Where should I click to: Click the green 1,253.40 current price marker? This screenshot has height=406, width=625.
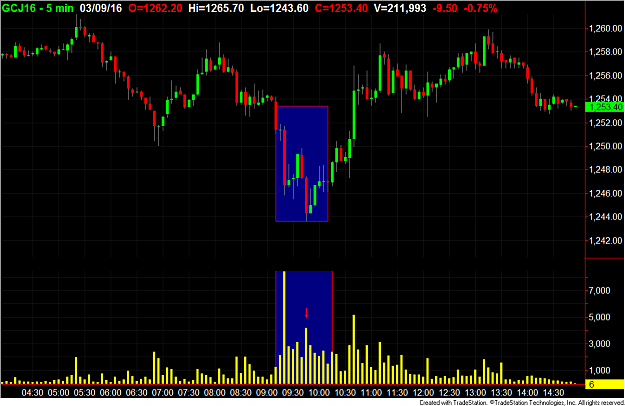click(604, 107)
